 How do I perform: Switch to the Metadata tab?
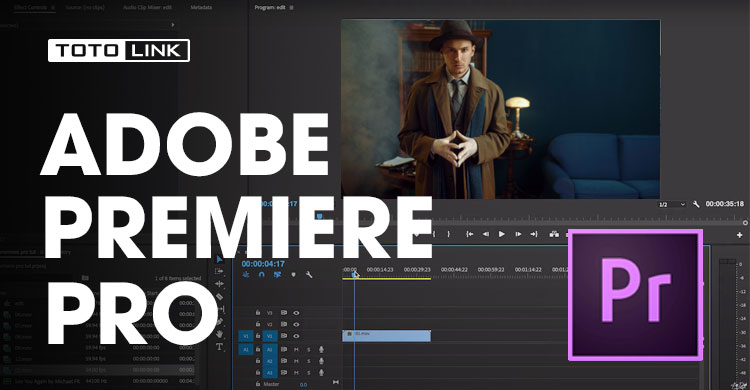pyautogui.click(x=201, y=8)
